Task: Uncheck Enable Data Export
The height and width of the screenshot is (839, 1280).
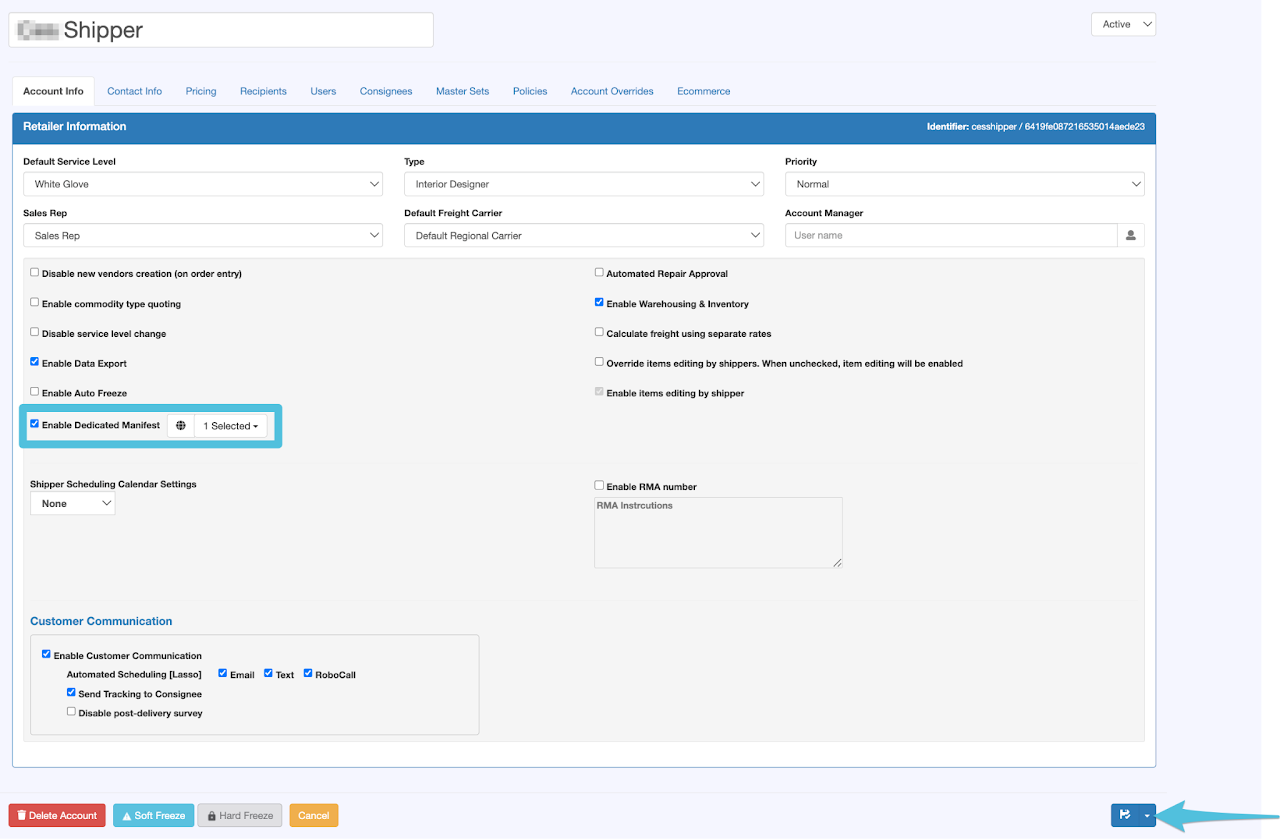Action: coord(35,362)
